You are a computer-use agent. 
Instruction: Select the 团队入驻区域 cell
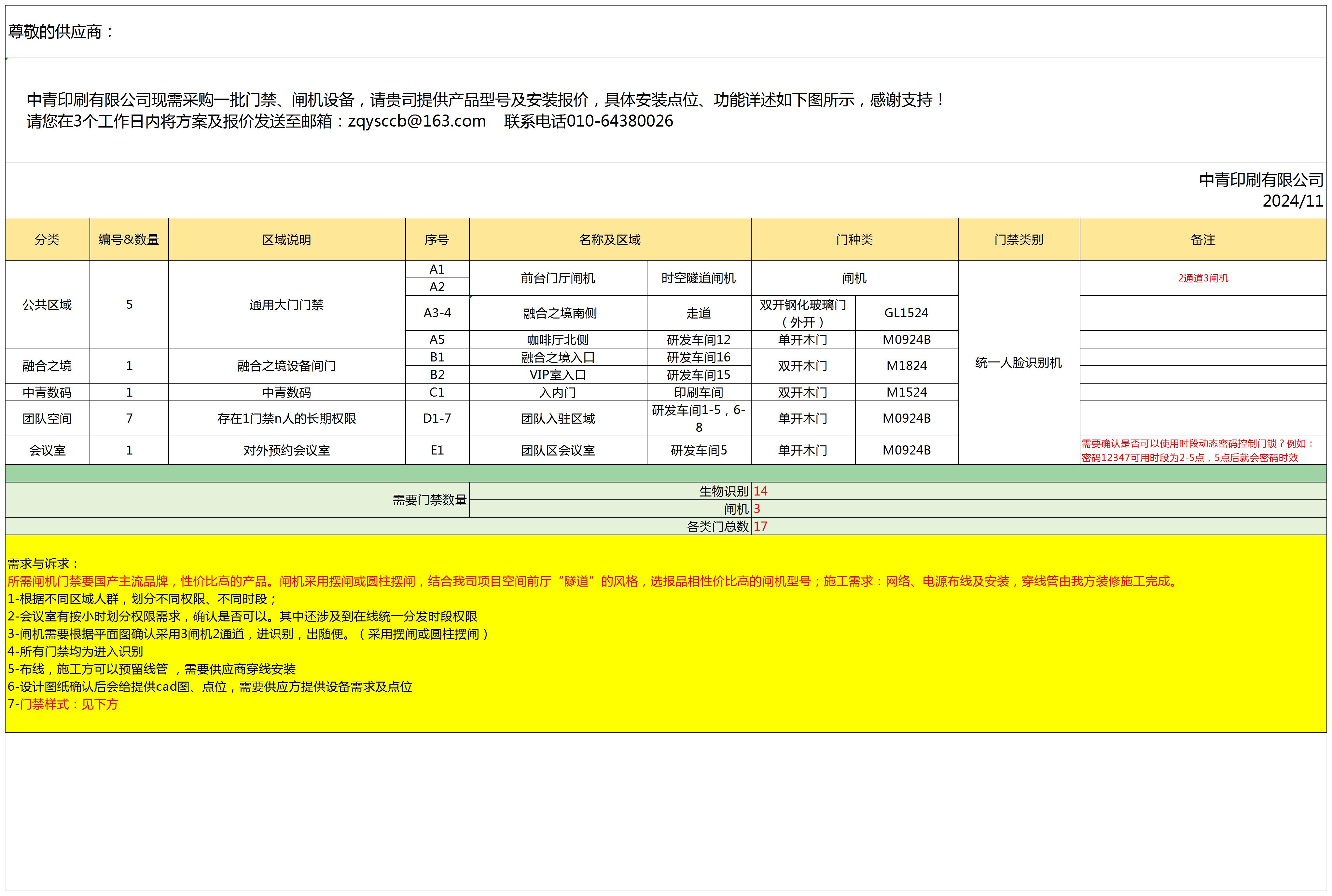pos(558,418)
